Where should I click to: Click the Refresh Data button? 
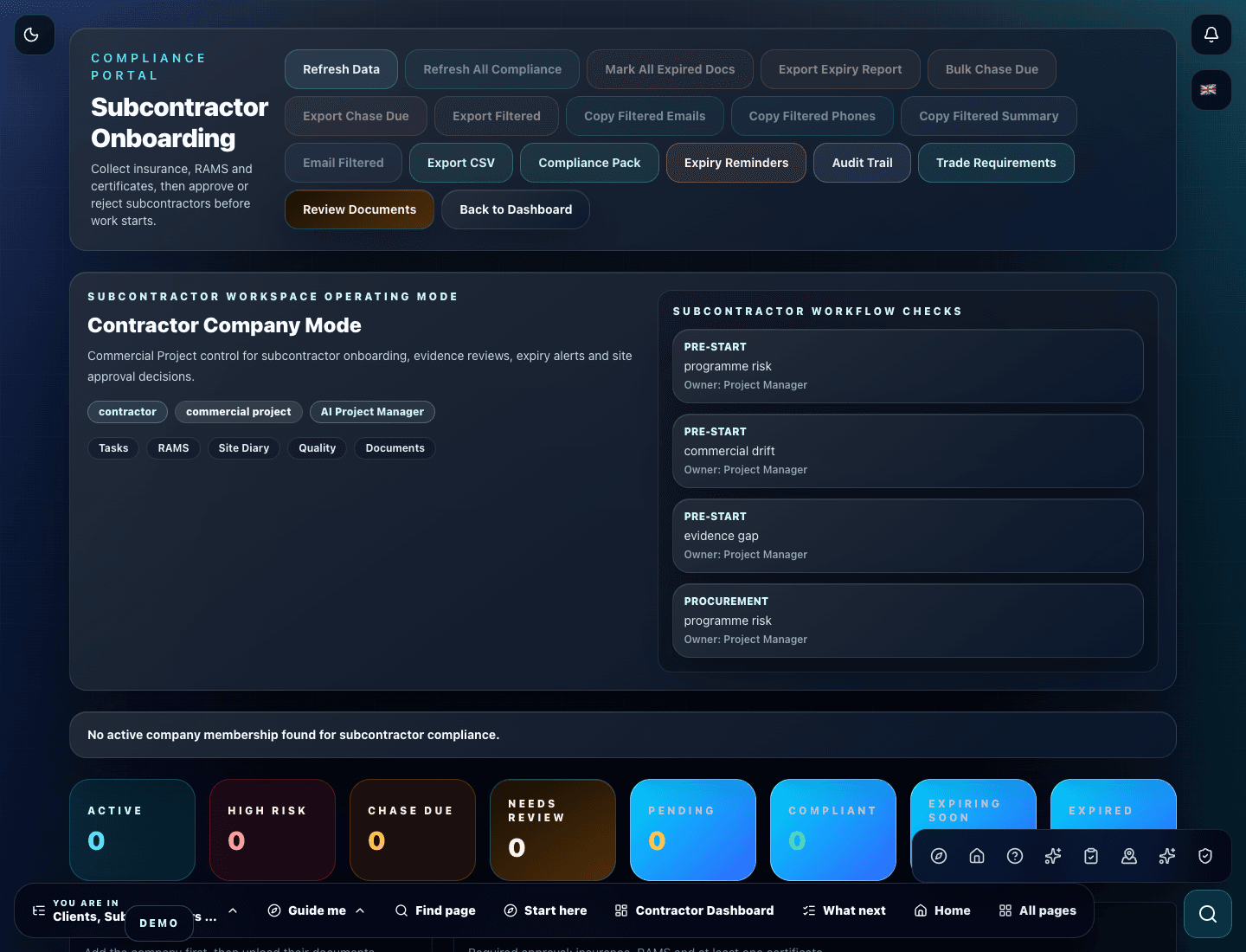coord(341,69)
